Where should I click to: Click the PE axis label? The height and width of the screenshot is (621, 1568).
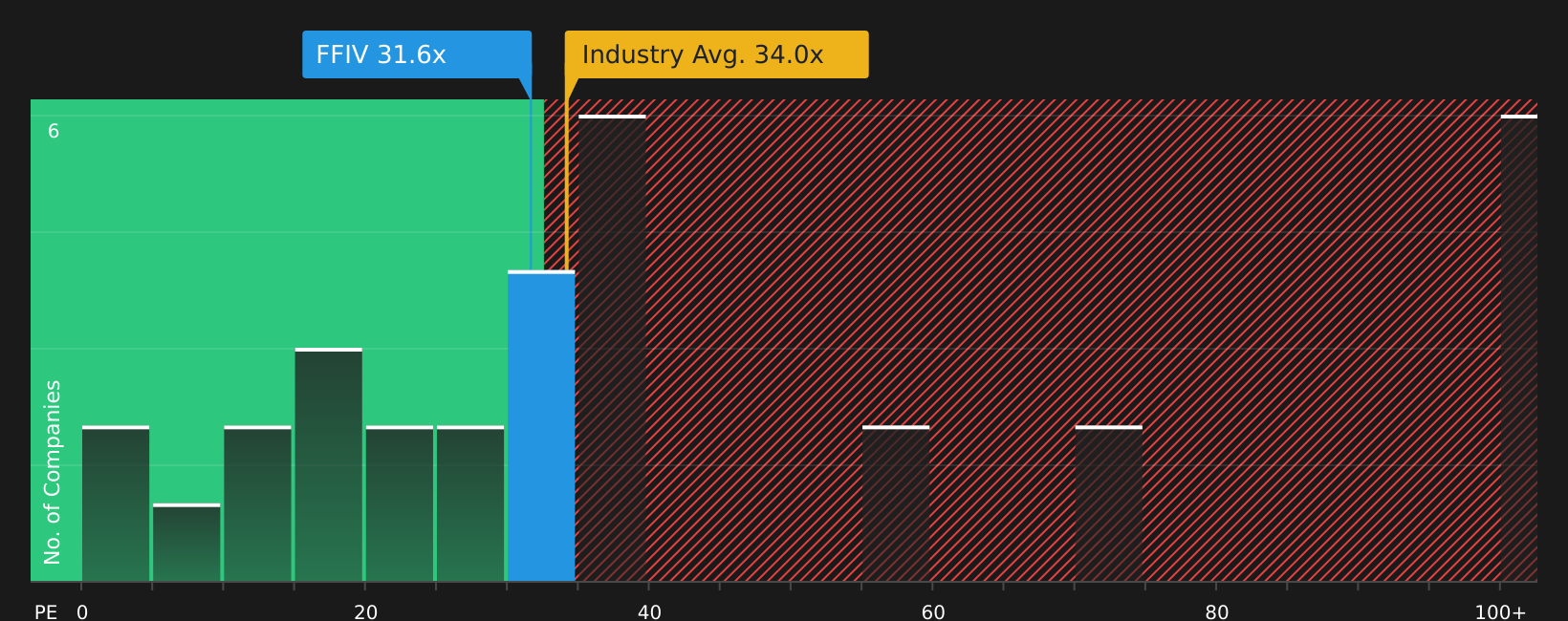coord(46,612)
